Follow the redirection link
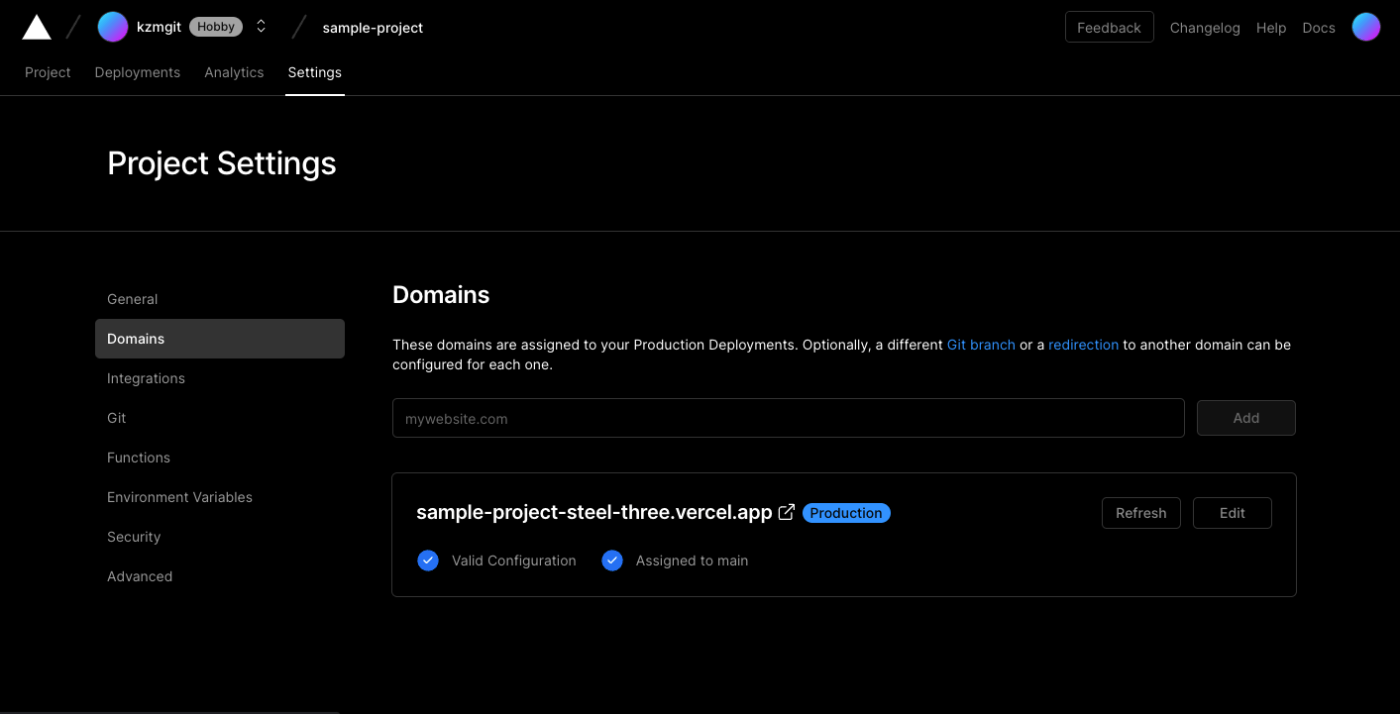Image resolution: width=1400 pixels, height=714 pixels. (1083, 344)
